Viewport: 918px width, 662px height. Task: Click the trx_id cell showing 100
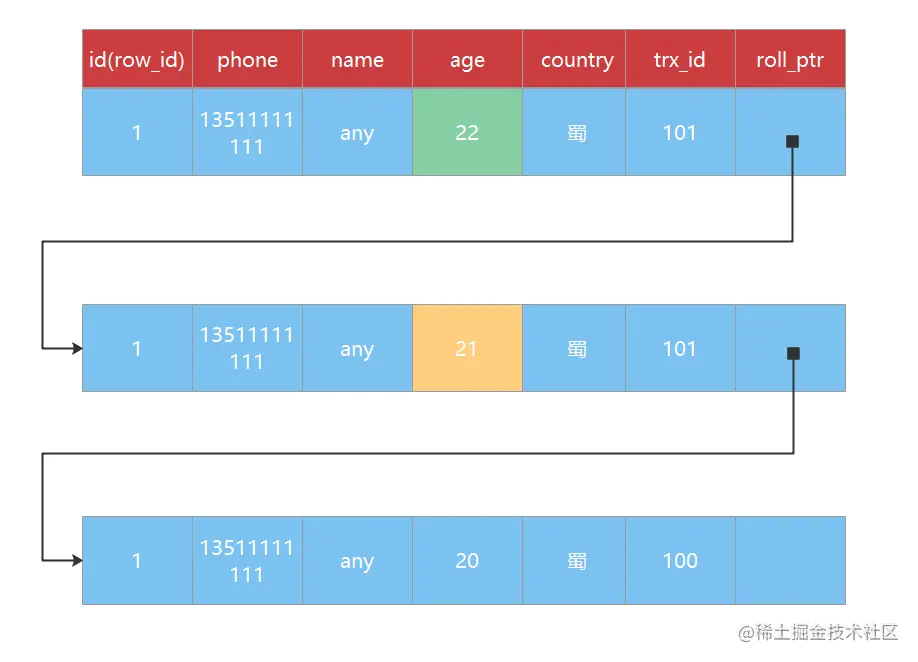(x=680, y=560)
